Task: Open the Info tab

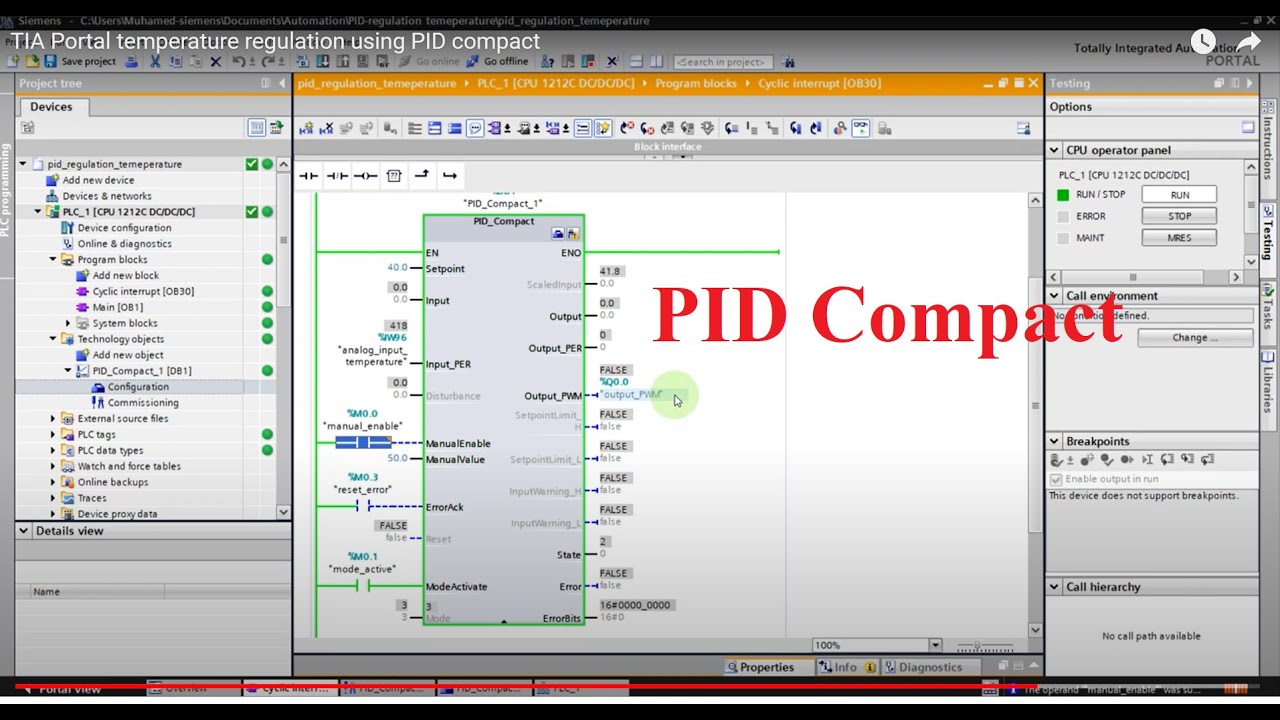Action: [846, 667]
